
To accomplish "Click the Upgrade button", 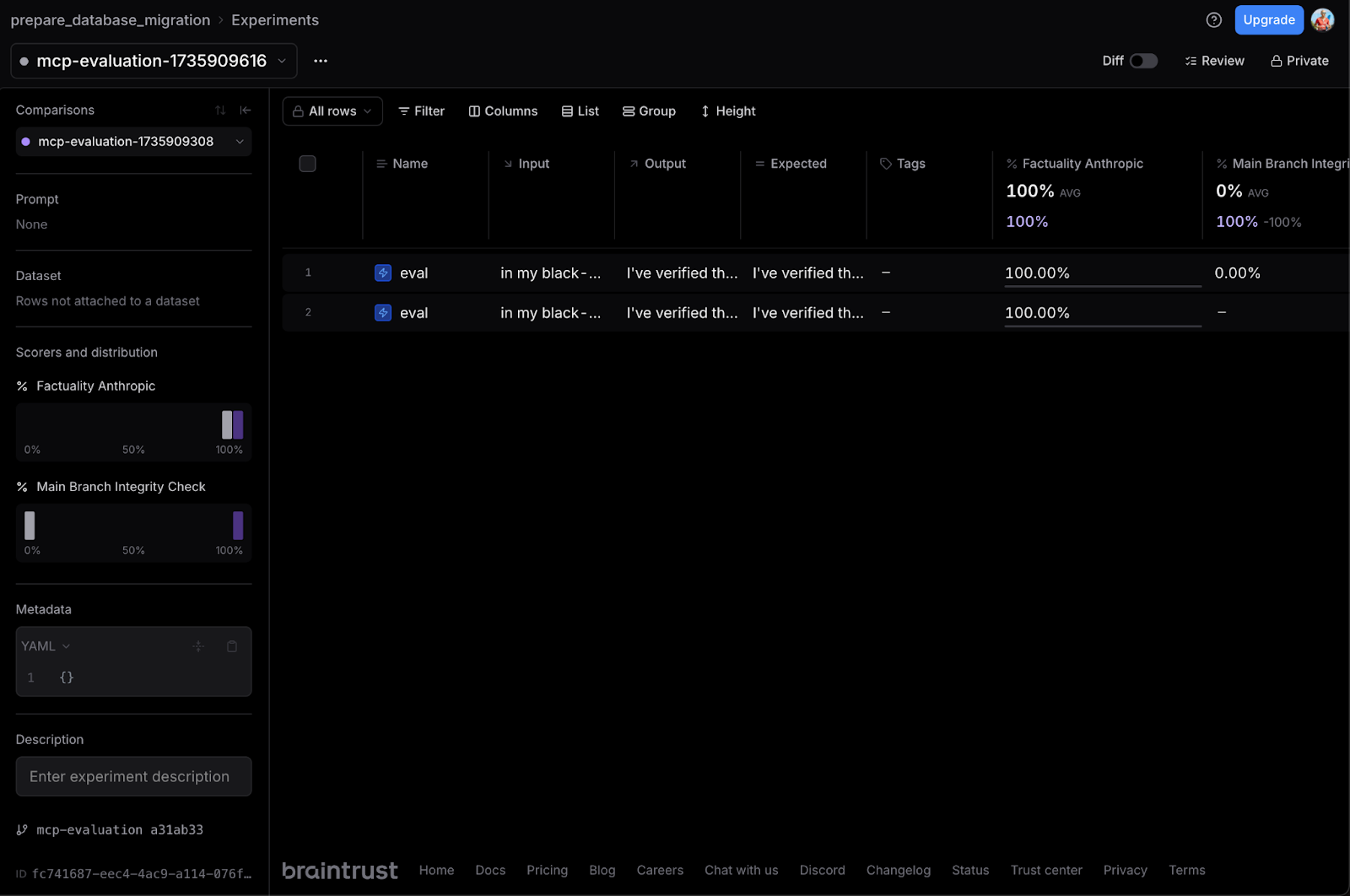I will pos(1269,20).
